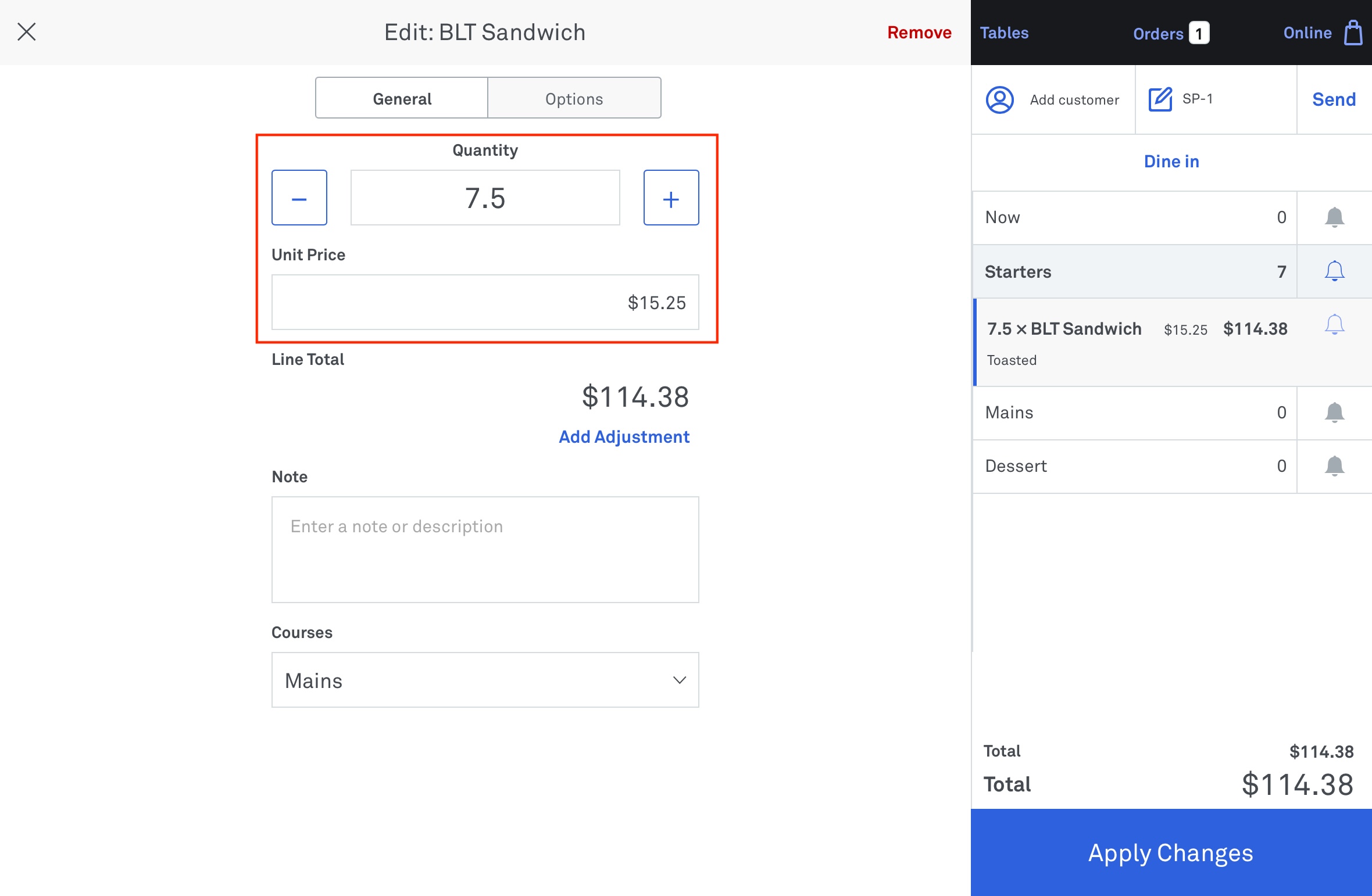Close the Edit BLT Sandwich panel
The width and height of the screenshot is (1372, 896).
[x=27, y=32]
